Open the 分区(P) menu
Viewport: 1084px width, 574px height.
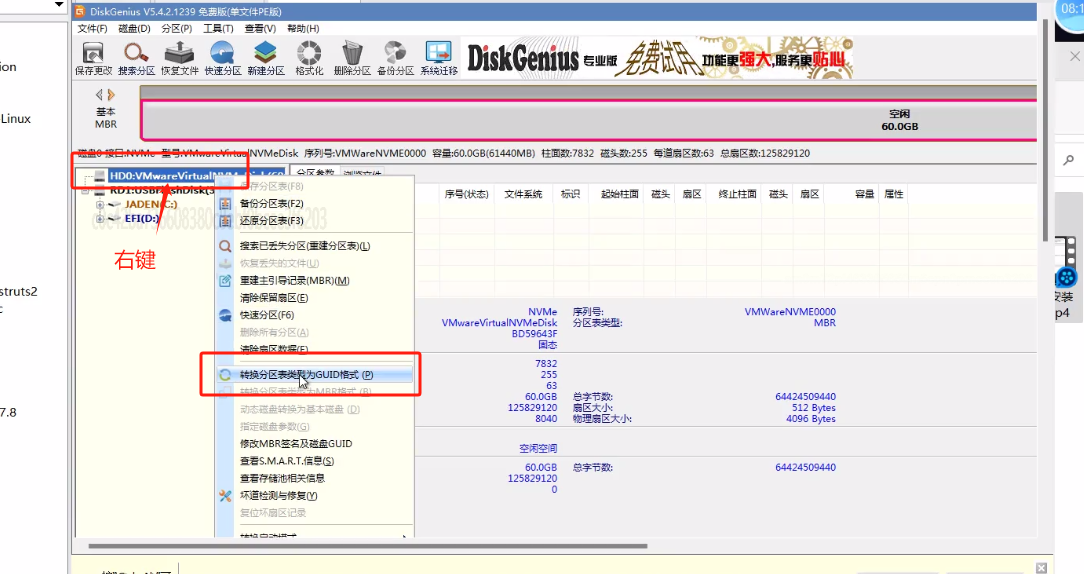176,28
